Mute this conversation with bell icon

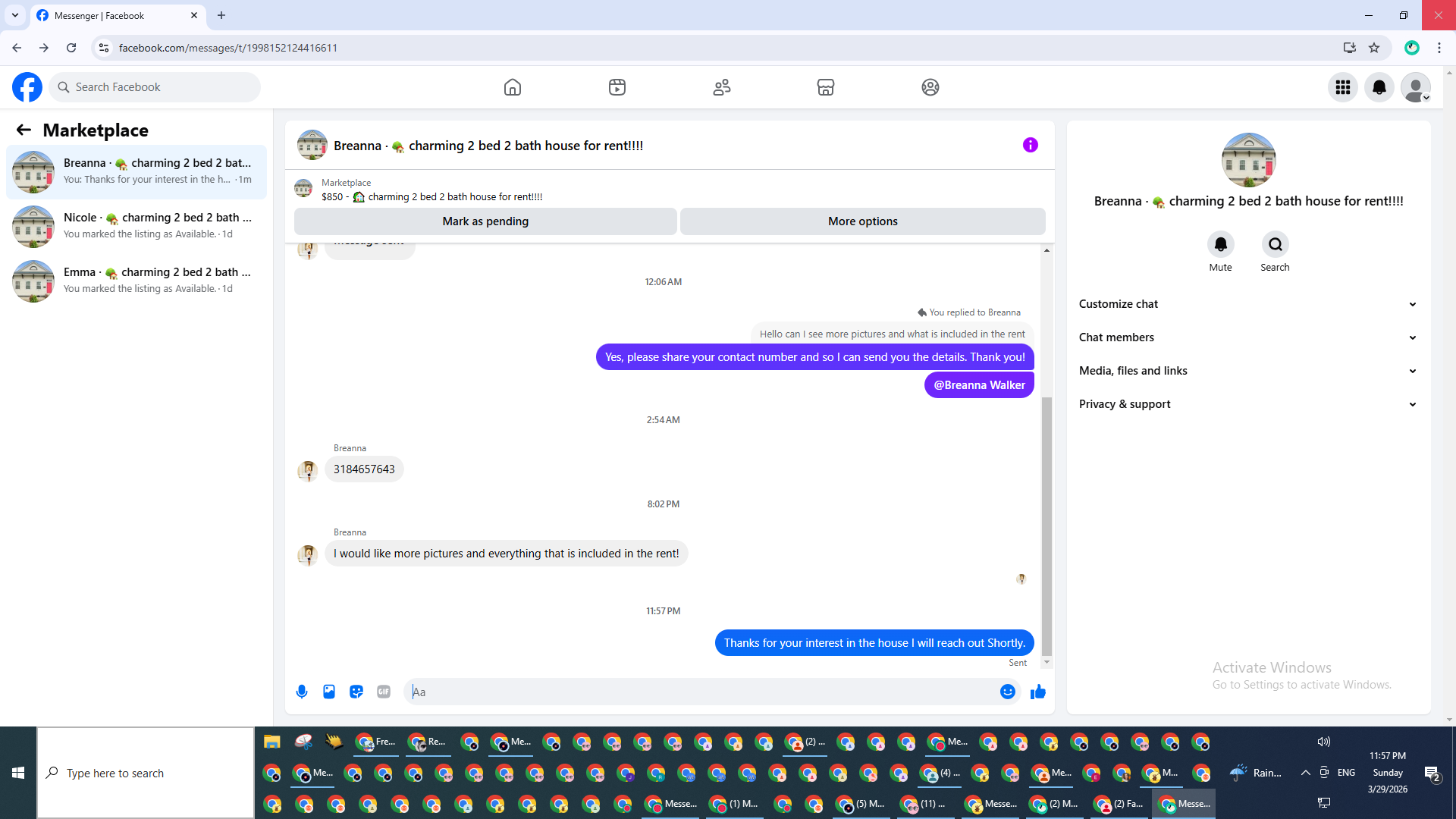(1220, 244)
